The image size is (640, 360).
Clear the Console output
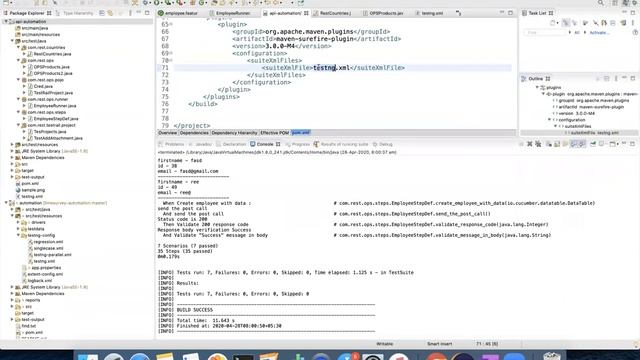click(549, 144)
